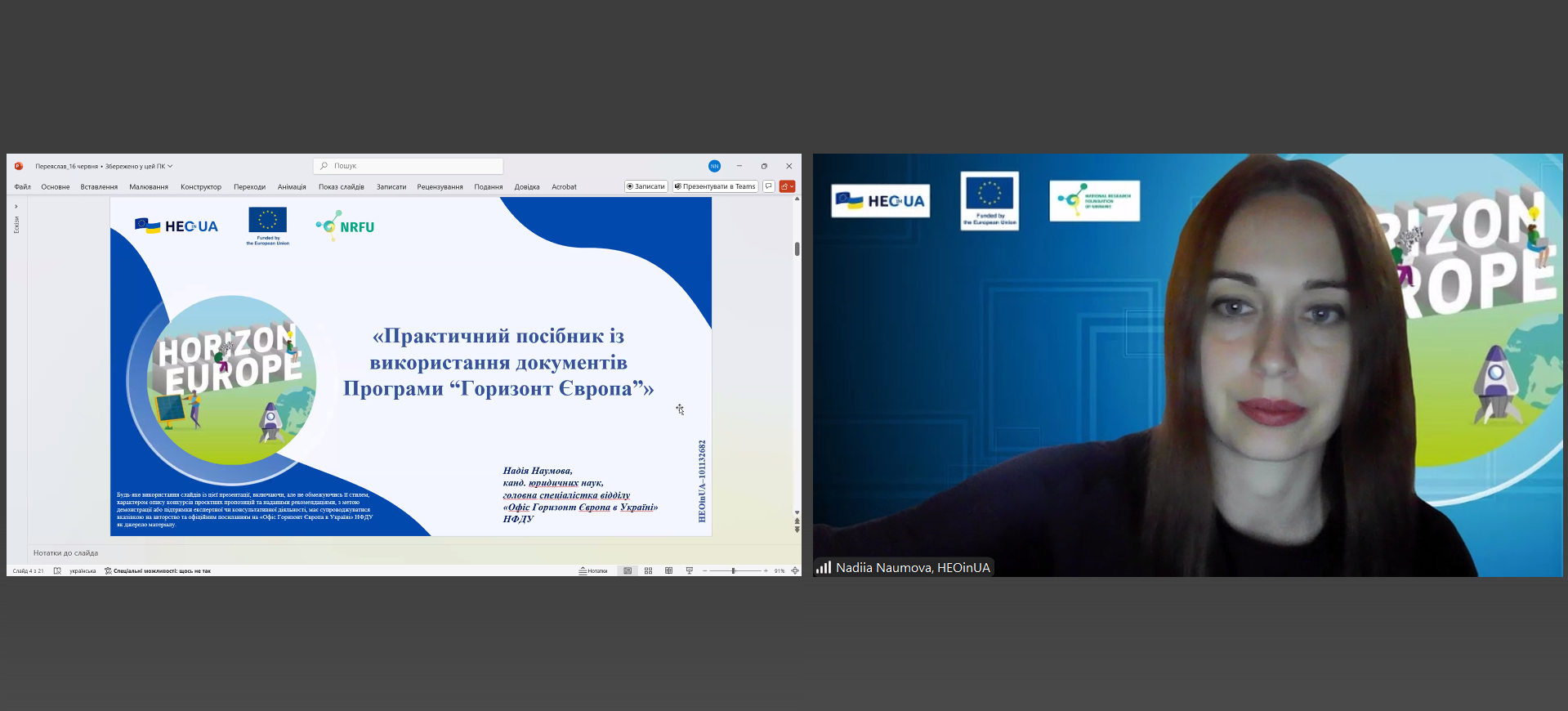The image size is (1568, 711).
Task: Click the speaker's video tile
Action: 1187,364
